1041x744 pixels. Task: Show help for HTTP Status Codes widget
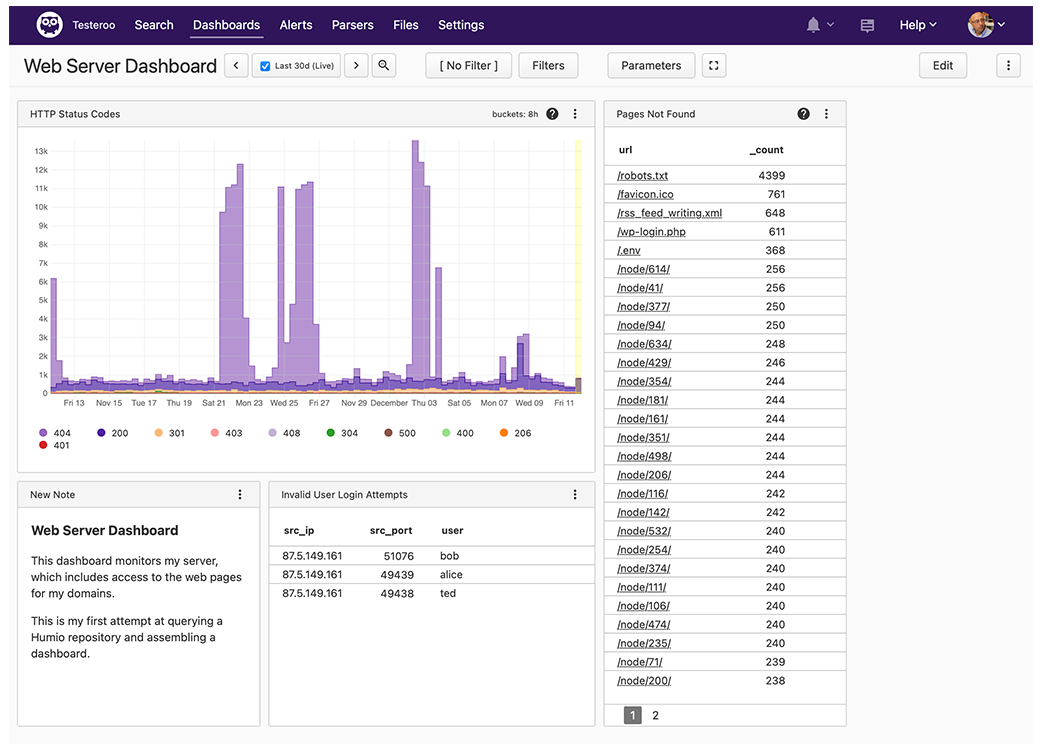tap(552, 114)
